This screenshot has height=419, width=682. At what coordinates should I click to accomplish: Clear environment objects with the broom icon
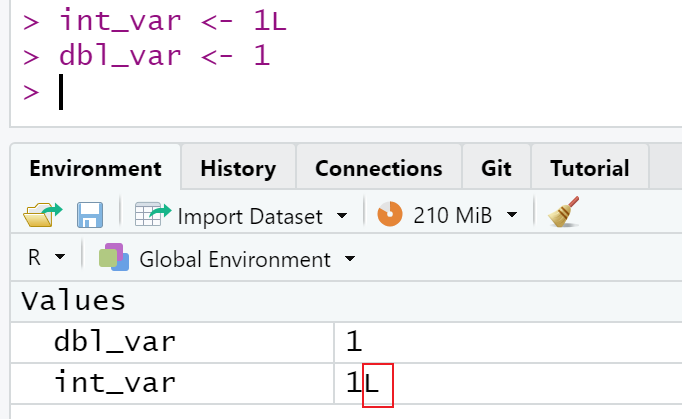tap(564, 212)
